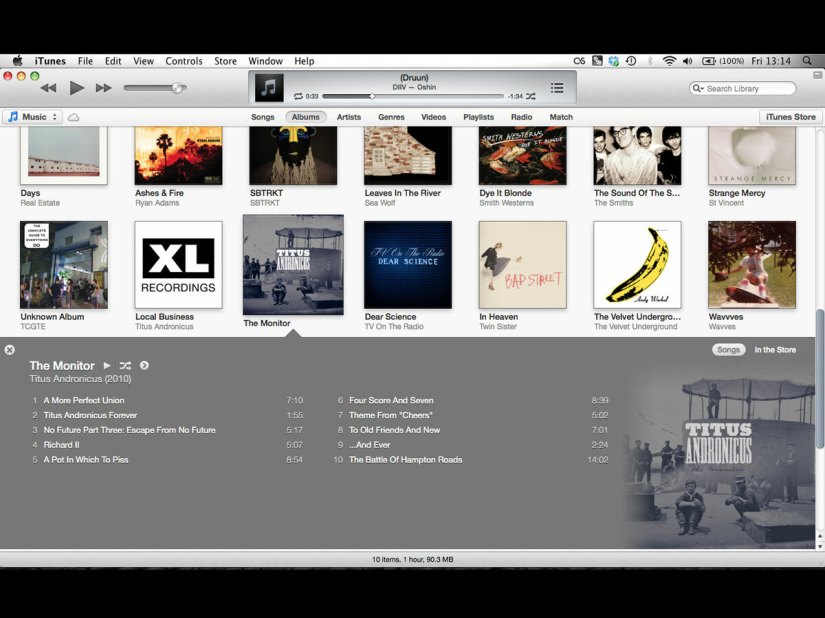Viewport: 825px width, 618px height.
Task: Select the Unknown Album cover by TCGTE
Action: pyautogui.click(x=64, y=265)
